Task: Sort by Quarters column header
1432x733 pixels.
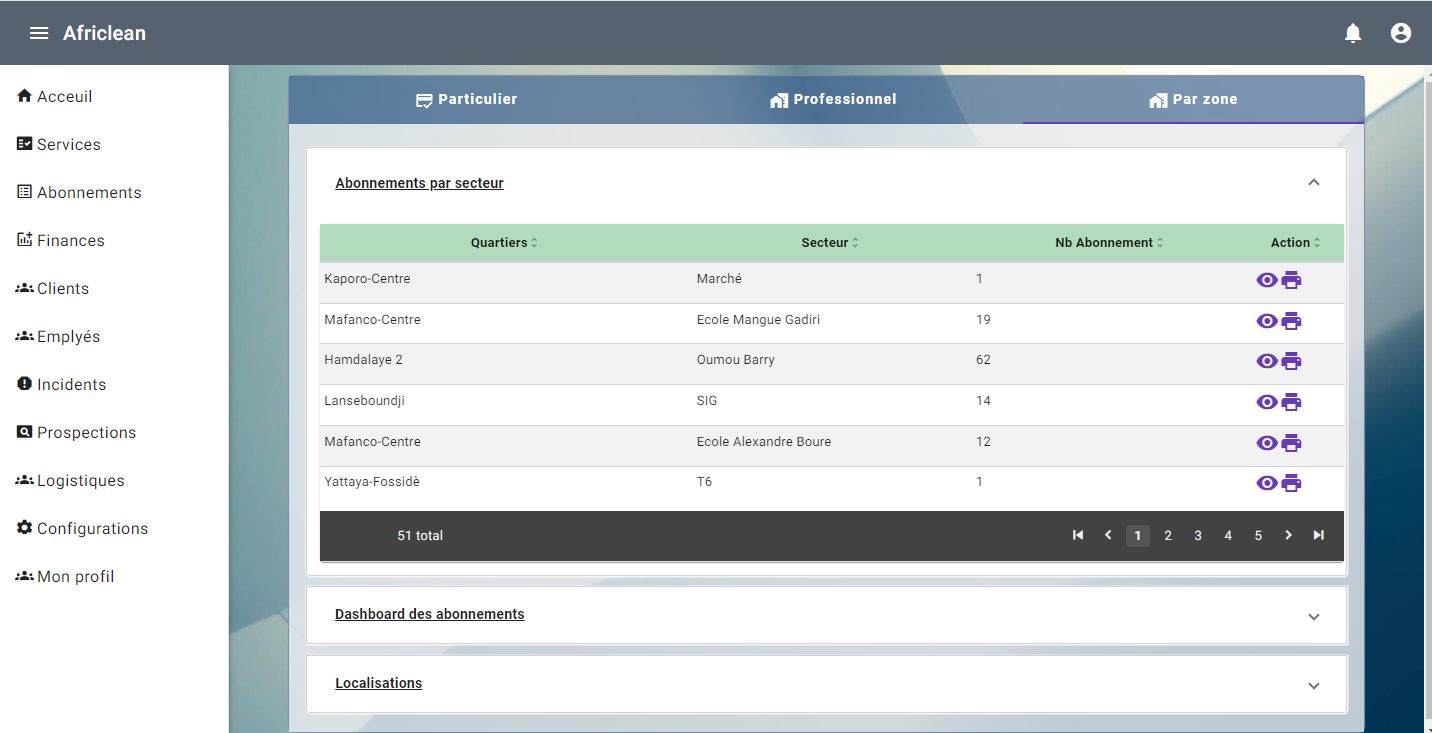Action: (x=504, y=243)
